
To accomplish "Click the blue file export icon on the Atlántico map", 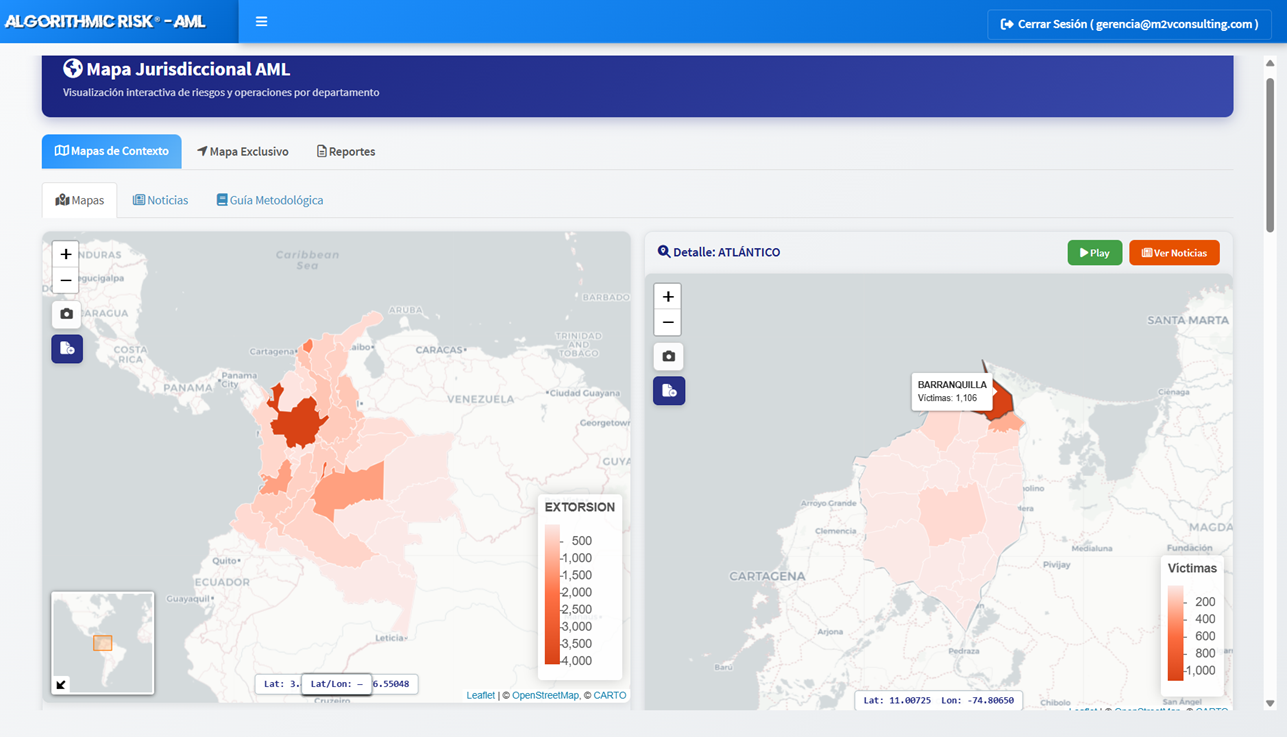I will coord(669,390).
